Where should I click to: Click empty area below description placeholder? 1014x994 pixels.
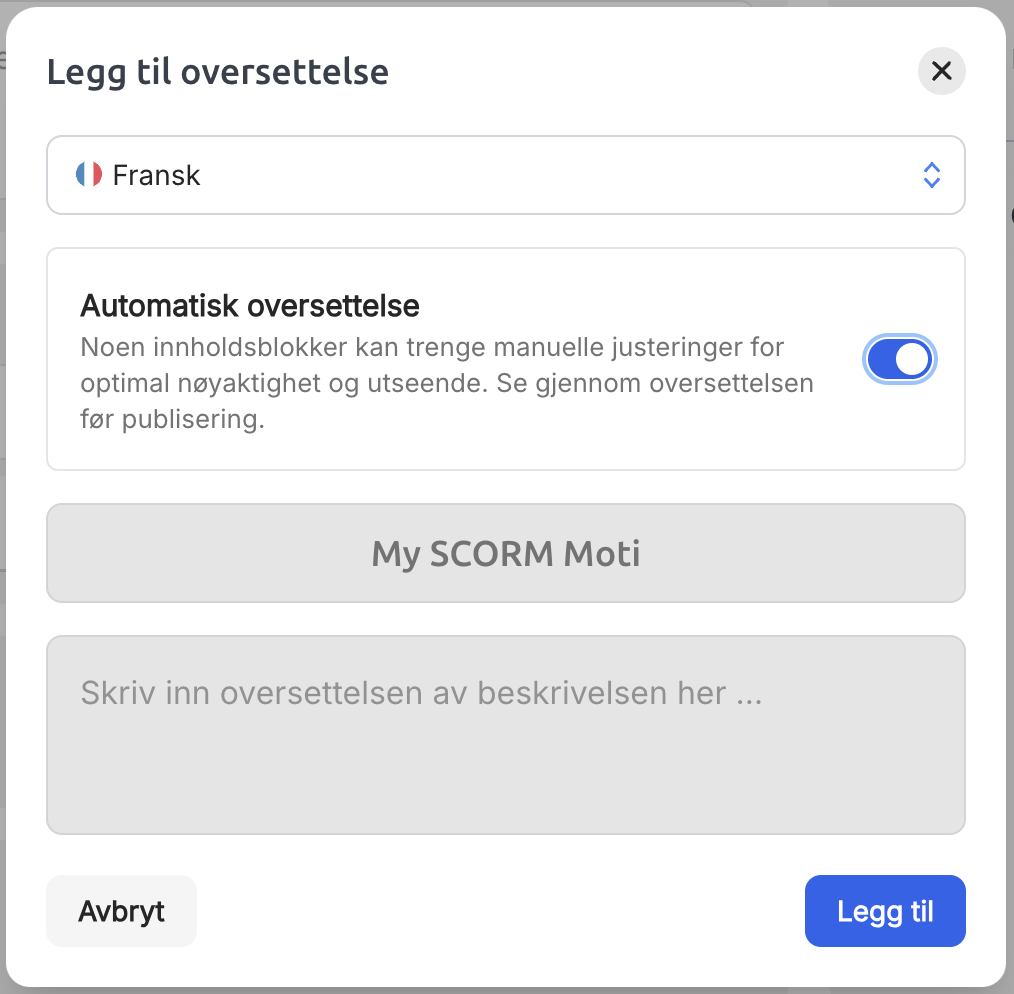506,776
